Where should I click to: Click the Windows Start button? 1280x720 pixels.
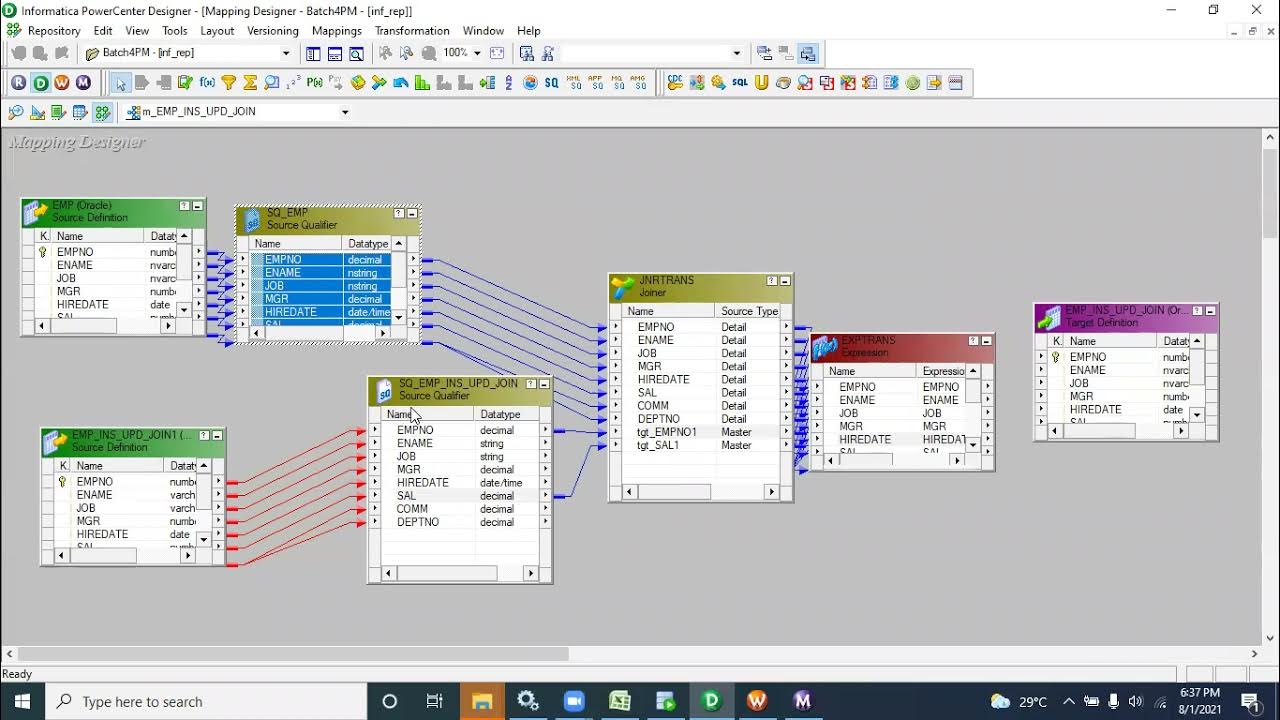click(x=22, y=701)
